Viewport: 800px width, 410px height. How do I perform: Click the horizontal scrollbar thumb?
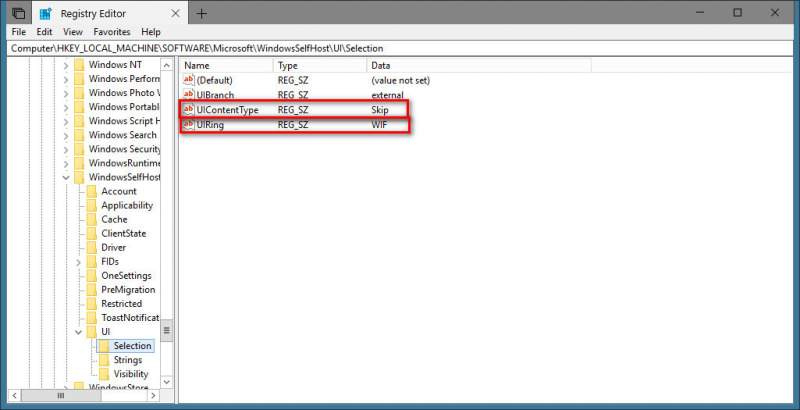coord(60,396)
